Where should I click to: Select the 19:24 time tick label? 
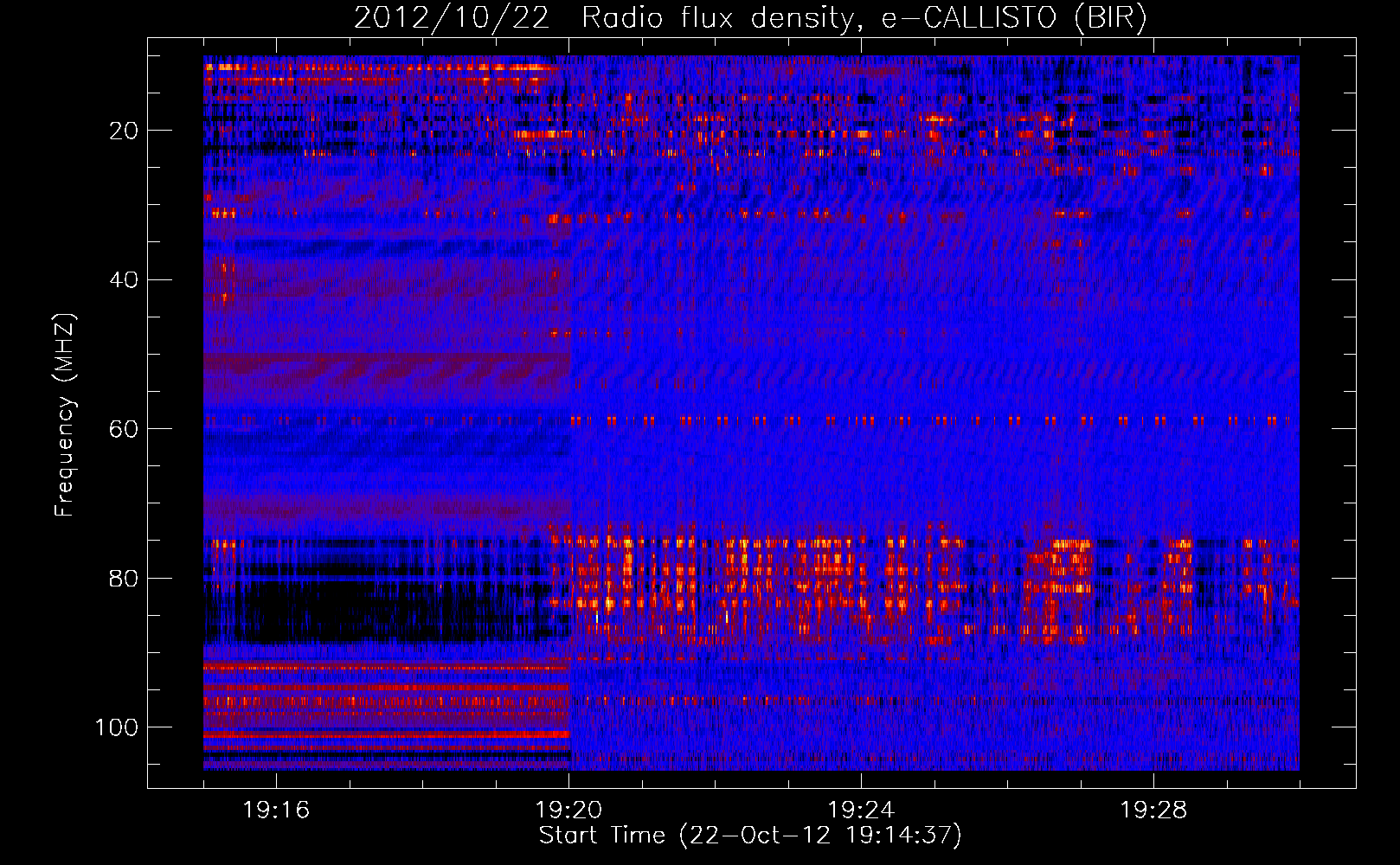point(861,810)
